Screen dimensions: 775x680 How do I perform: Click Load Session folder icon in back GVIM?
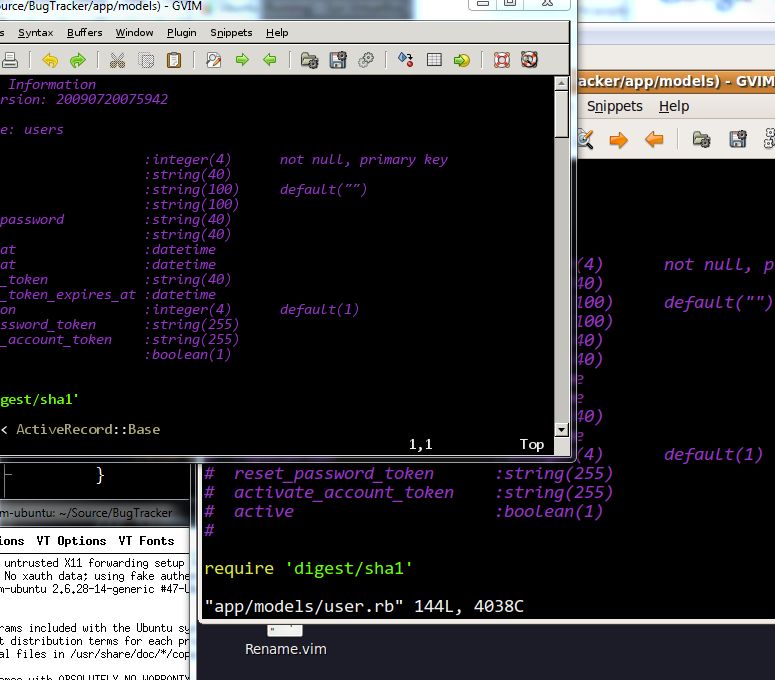(x=701, y=140)
